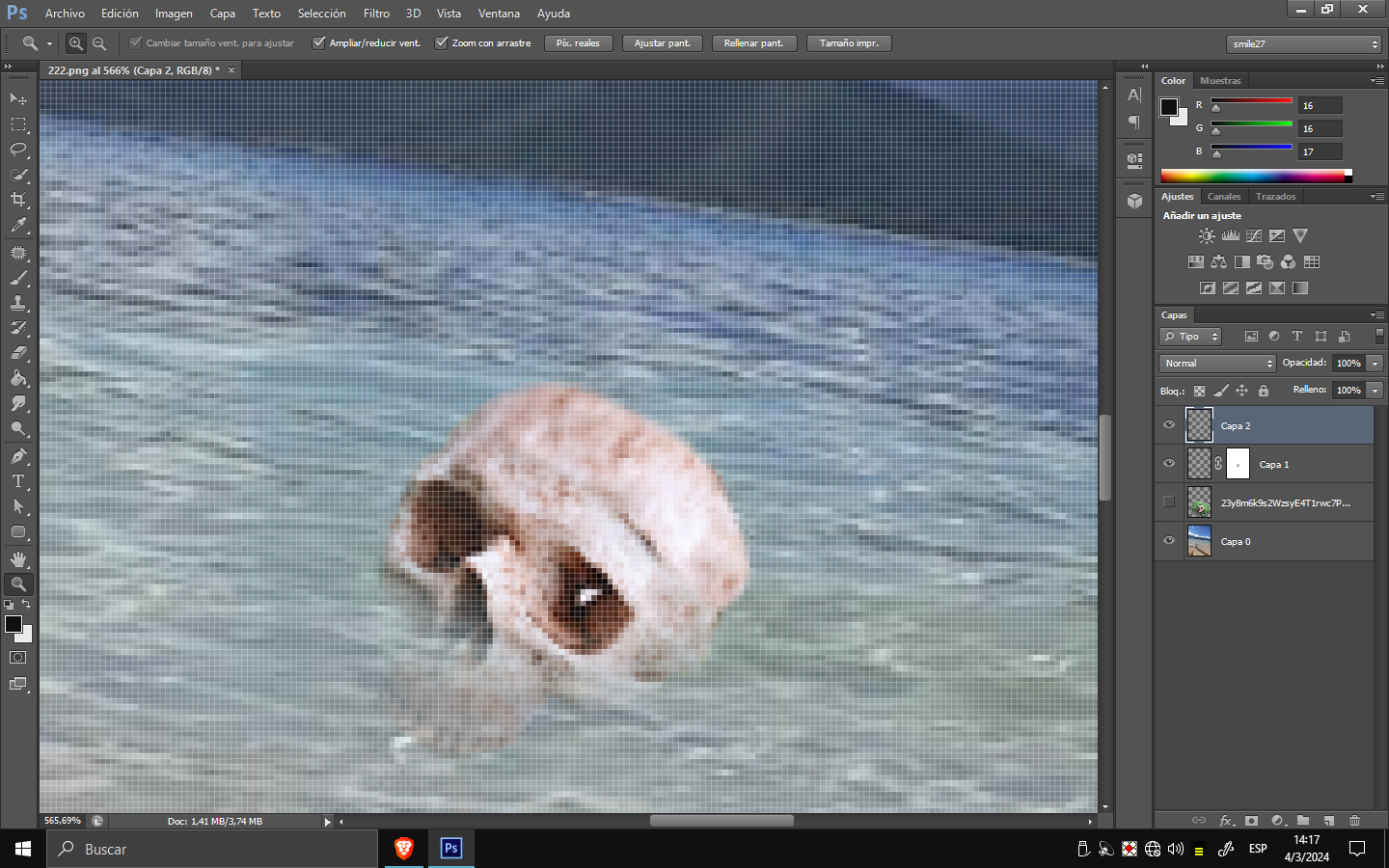
Task: Switch to the Trazados tab
Action: pyautogui.click(x=1275, y=197)
